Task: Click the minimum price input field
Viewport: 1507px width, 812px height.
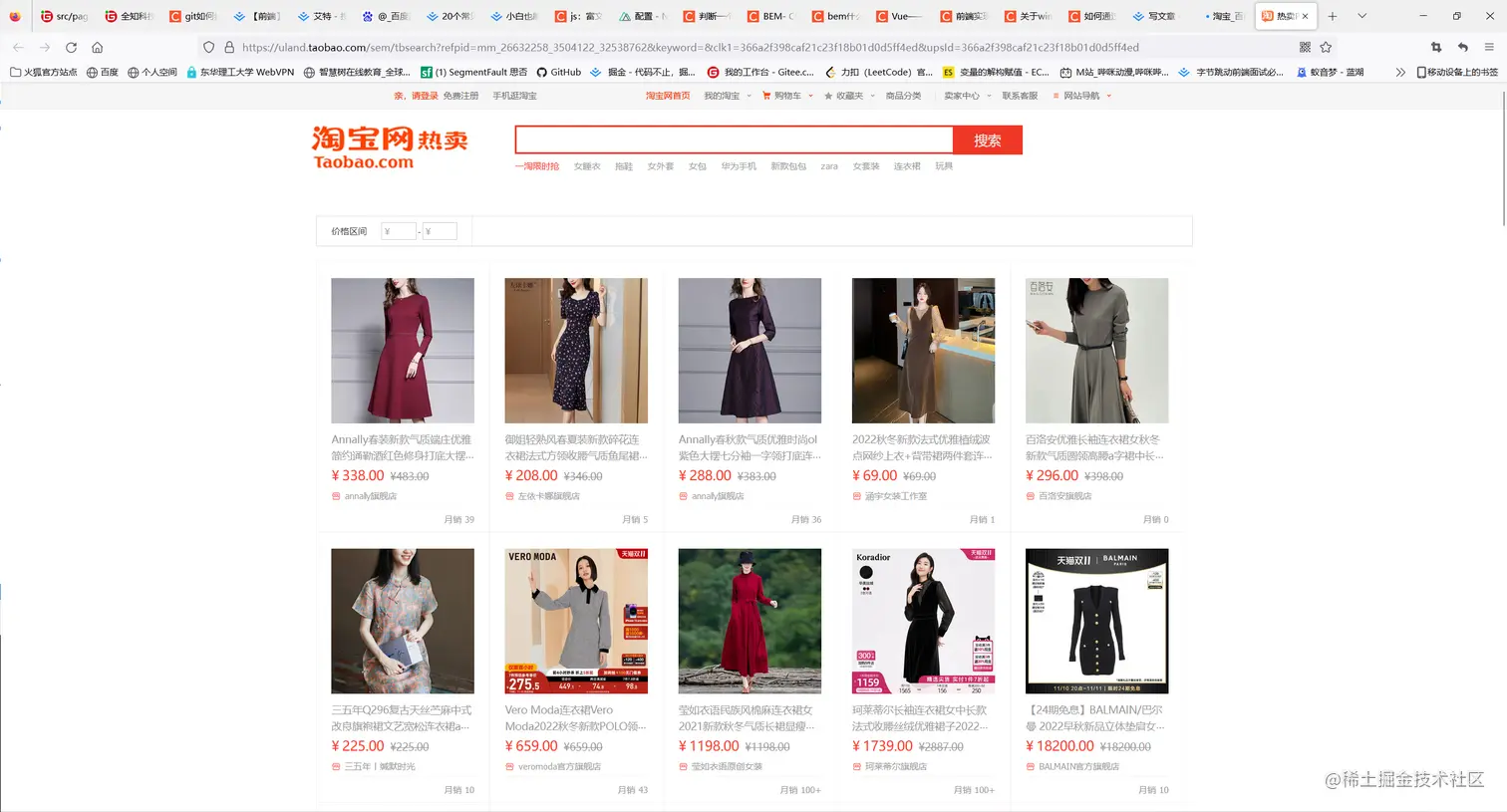Action: 398,231
